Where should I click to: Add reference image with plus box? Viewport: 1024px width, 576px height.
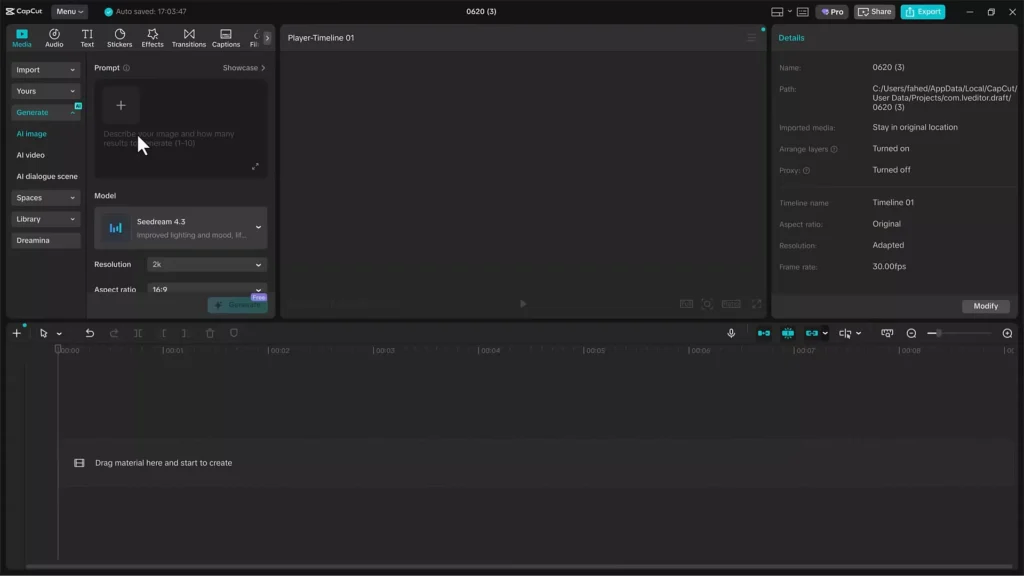121,105
